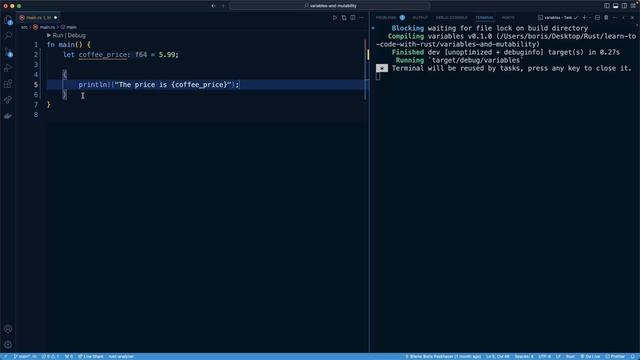
Task: Open the new terminal launch profile dropdown
Action: point(590,18)
